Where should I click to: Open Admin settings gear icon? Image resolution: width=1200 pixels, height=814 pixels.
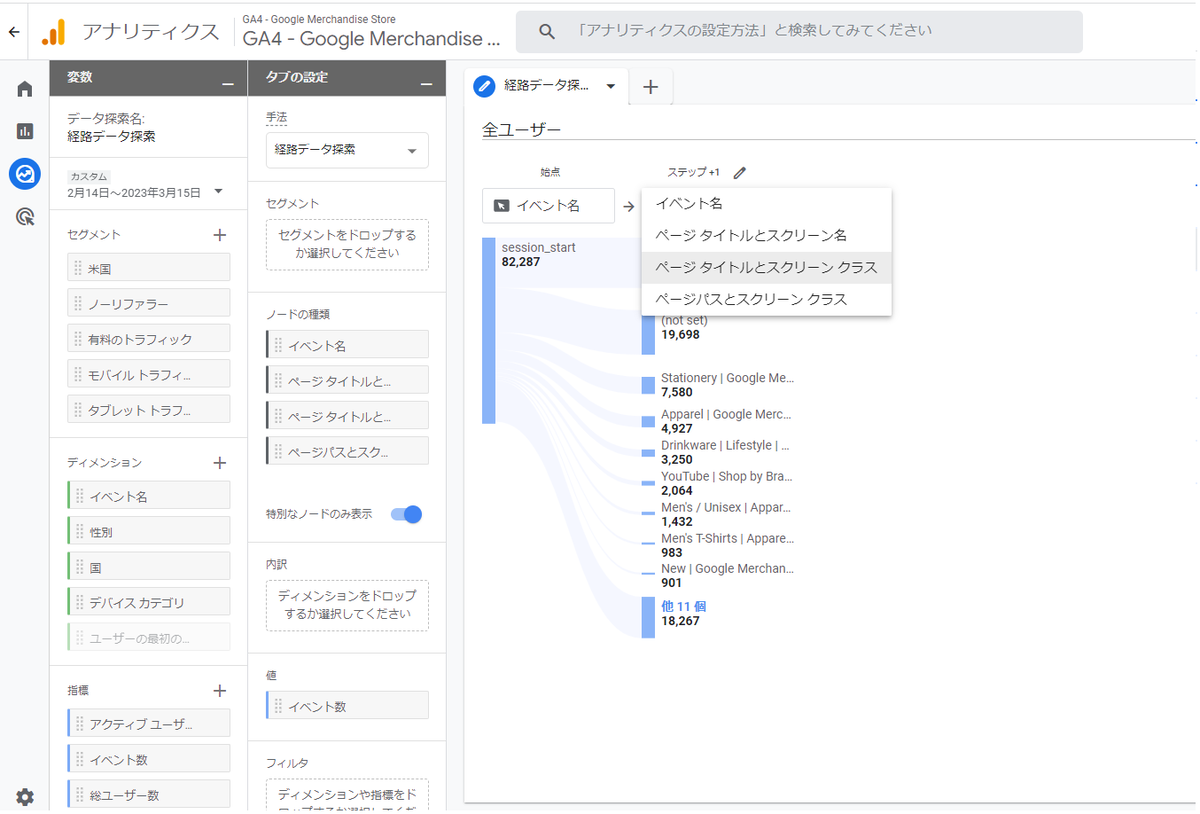25,797
